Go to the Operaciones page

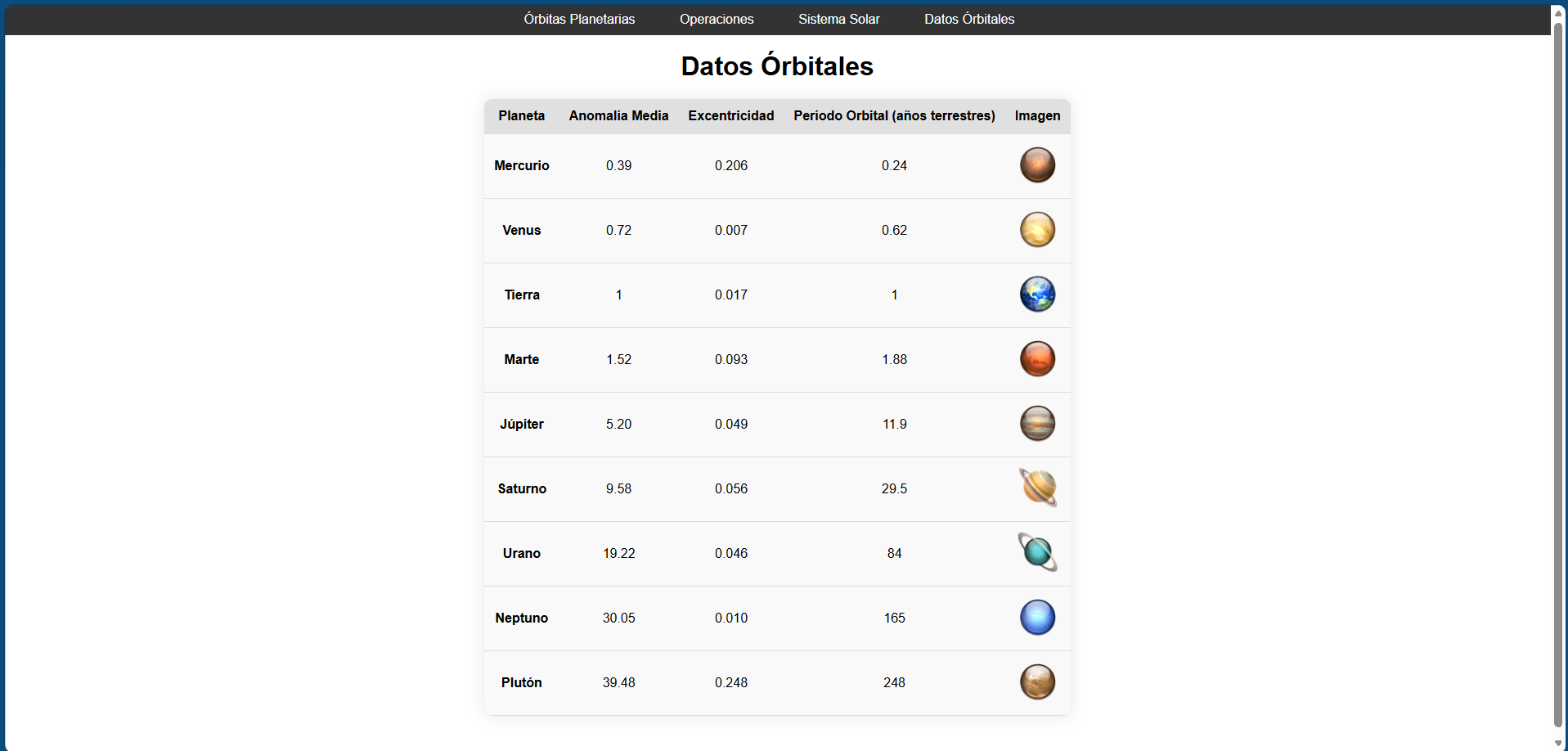click(717, 19)
